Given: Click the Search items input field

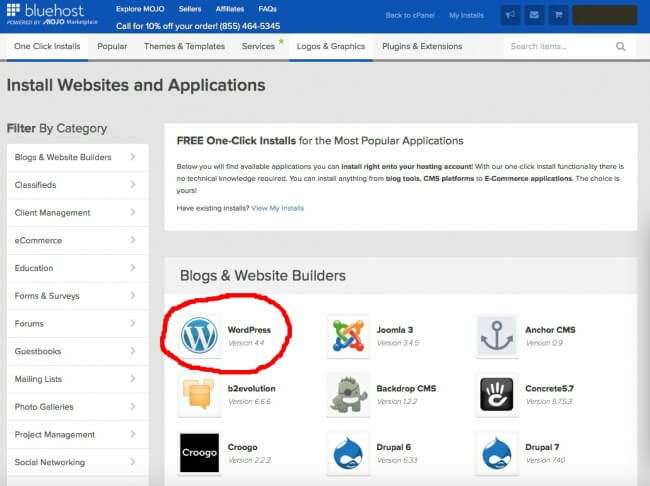Looking at the screenshot, I should 558,46.
